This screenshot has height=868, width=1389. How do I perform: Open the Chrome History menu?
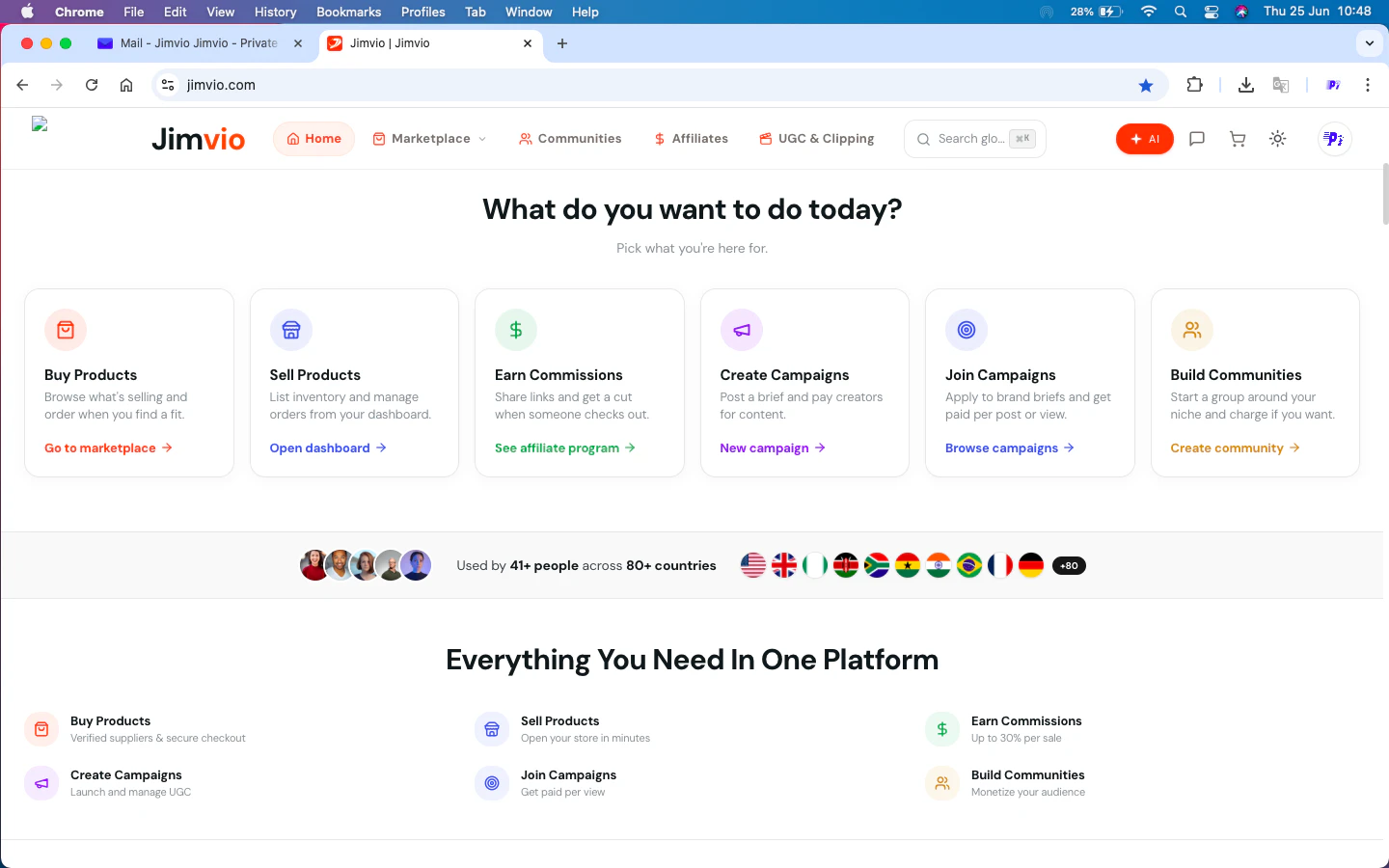(x=275, y=12)
